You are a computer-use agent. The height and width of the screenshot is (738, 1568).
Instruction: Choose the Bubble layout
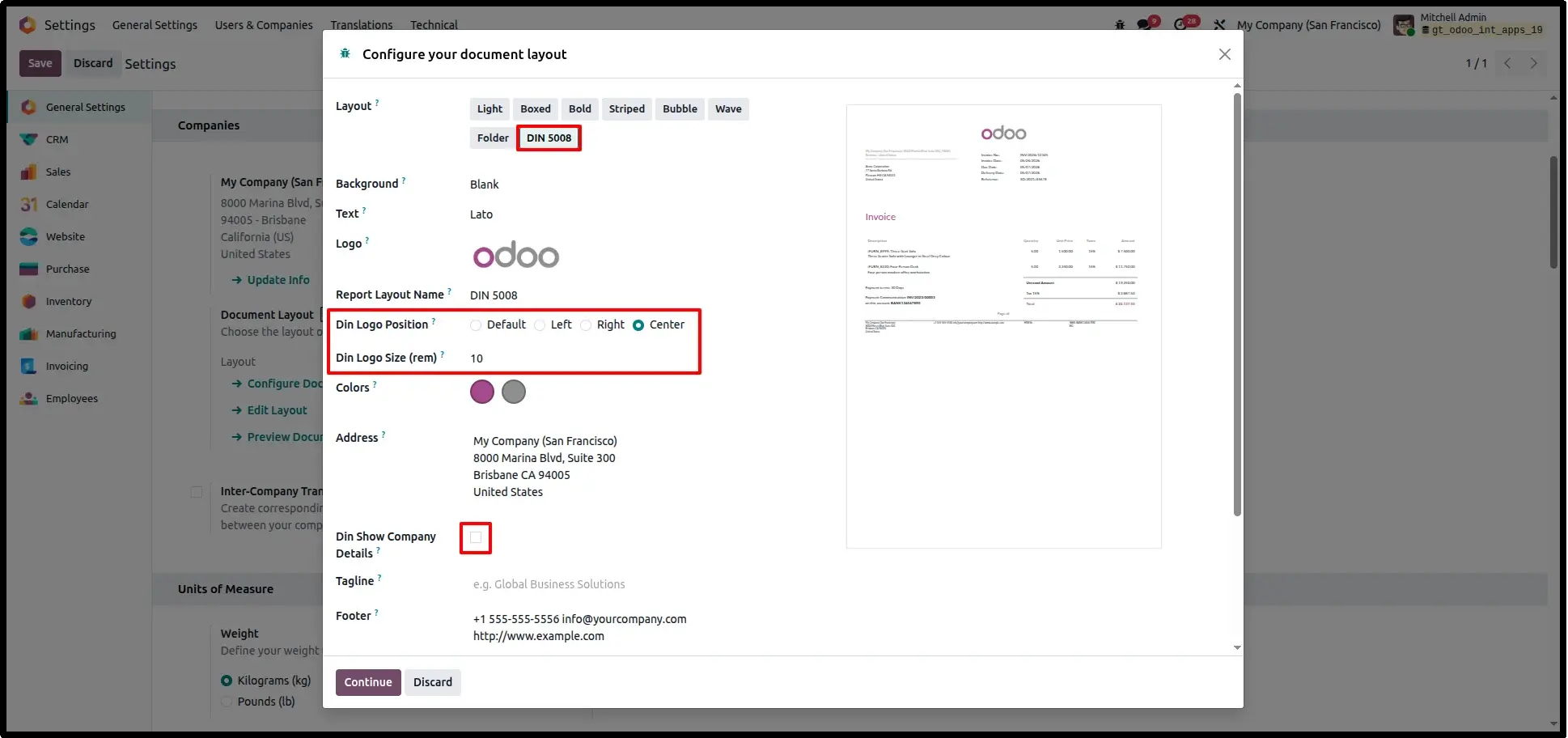pyautogui.click(x=680, y=109)
